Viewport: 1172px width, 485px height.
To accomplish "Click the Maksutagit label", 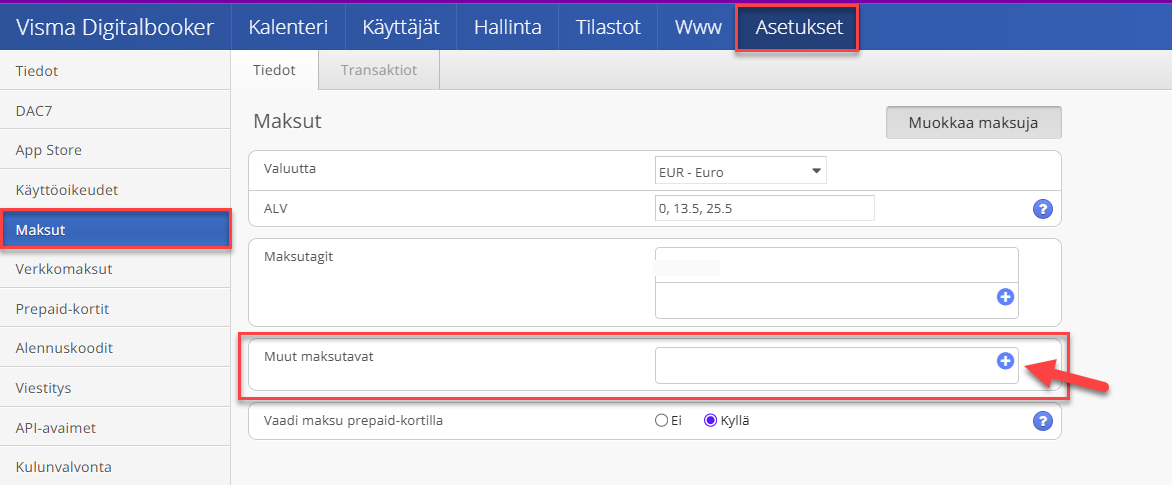I will pos(298,257).
